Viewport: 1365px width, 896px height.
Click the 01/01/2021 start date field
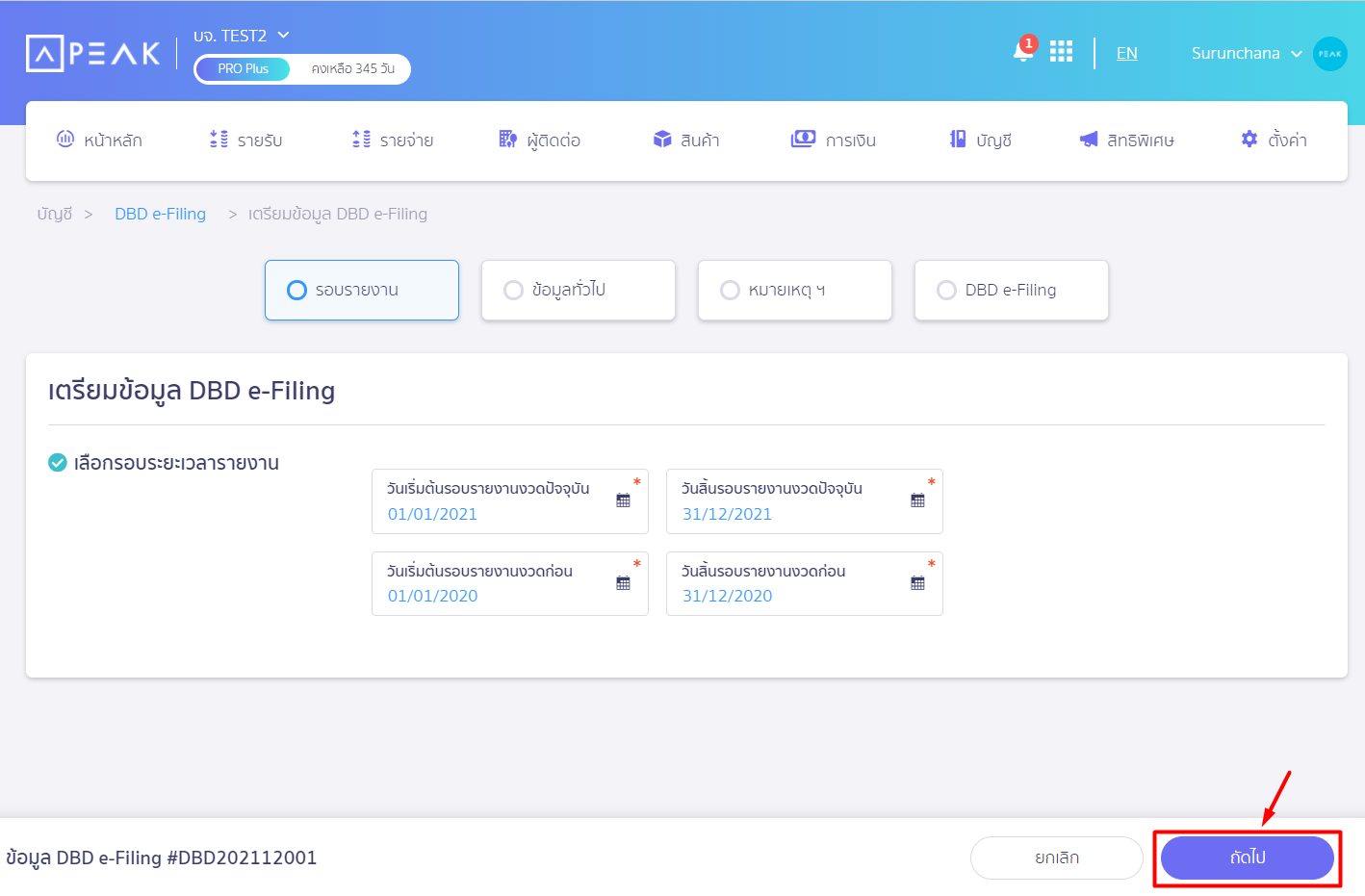(x=510, y=501)
